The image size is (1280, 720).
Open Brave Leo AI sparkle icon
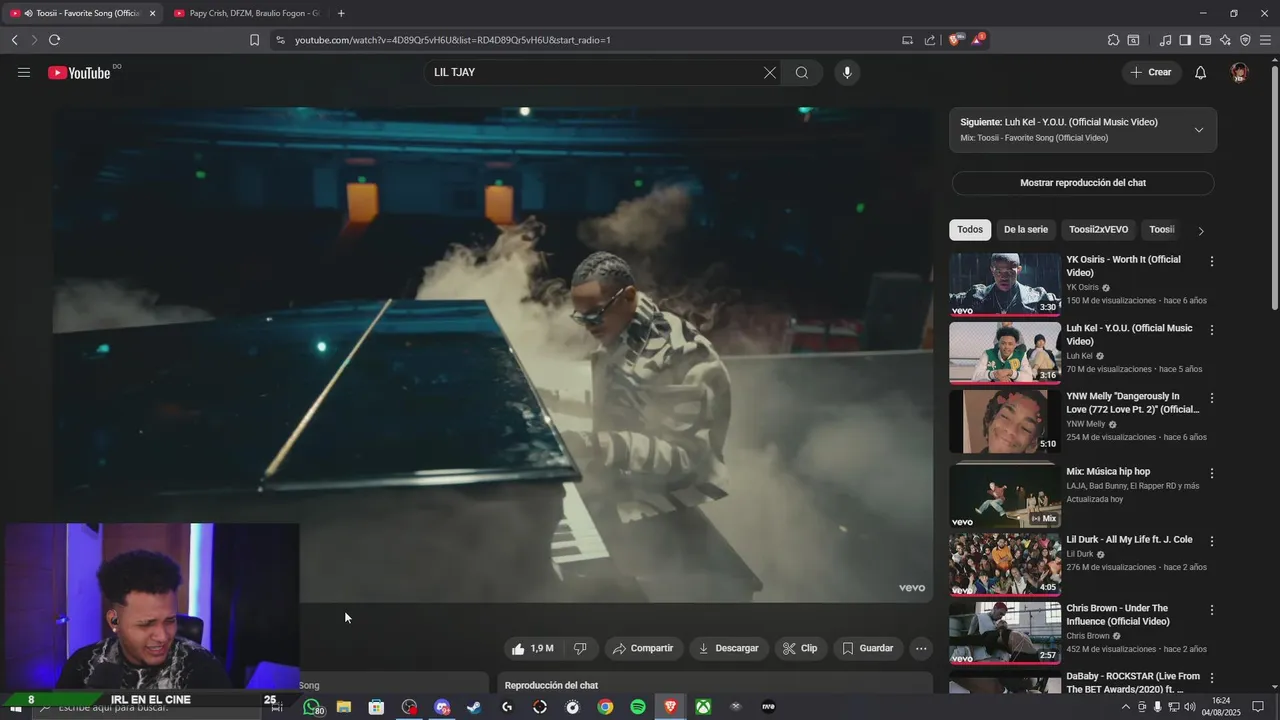tap(1225, 40)
